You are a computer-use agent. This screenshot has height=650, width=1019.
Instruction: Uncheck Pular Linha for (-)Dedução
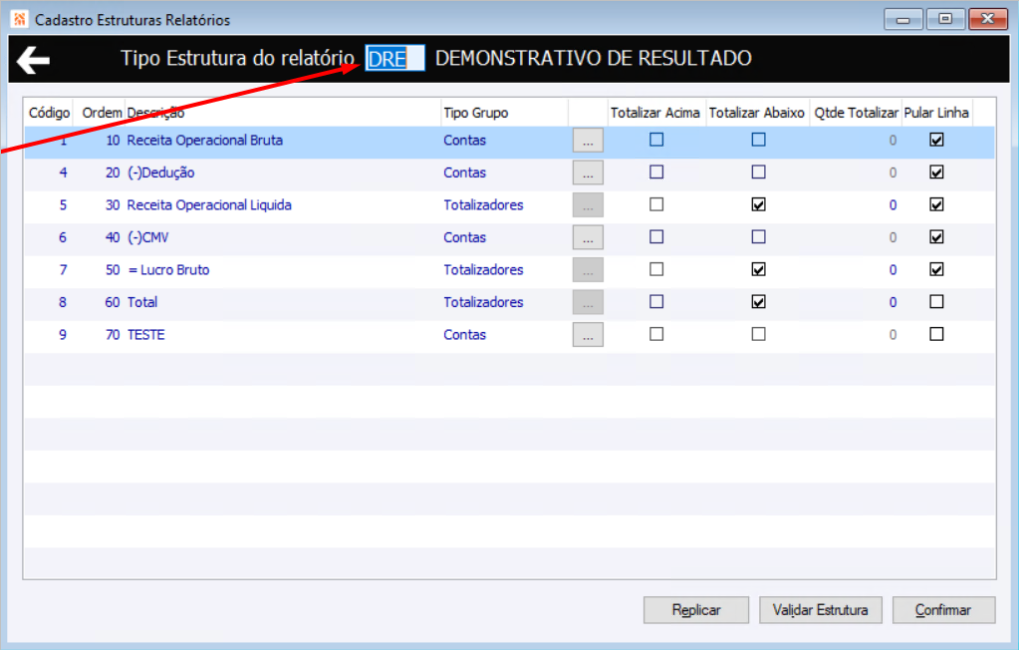pos(936,172)
